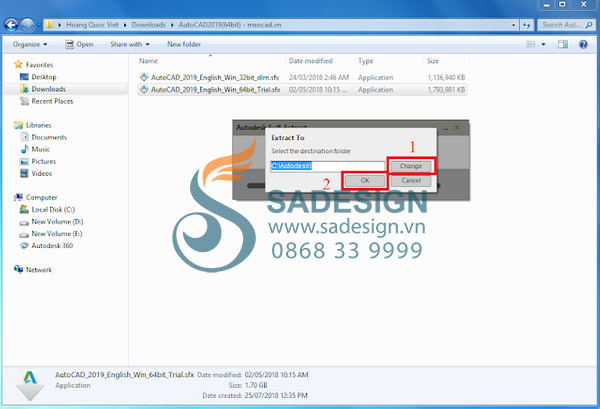Expand the view options dropdown arrow
The height and width of the screenshot is (409, 600).
click(x=543, y=44)
